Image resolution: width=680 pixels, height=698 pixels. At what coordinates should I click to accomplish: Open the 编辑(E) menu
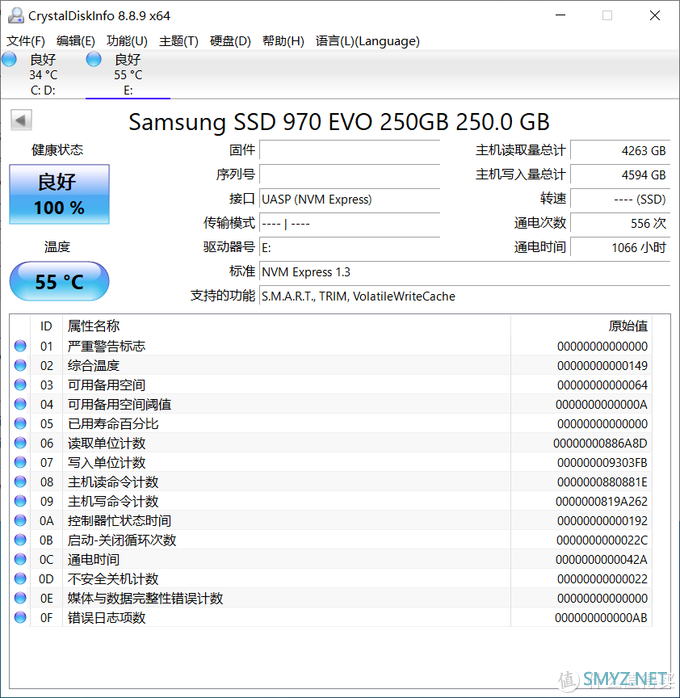(x=76, y=41)
